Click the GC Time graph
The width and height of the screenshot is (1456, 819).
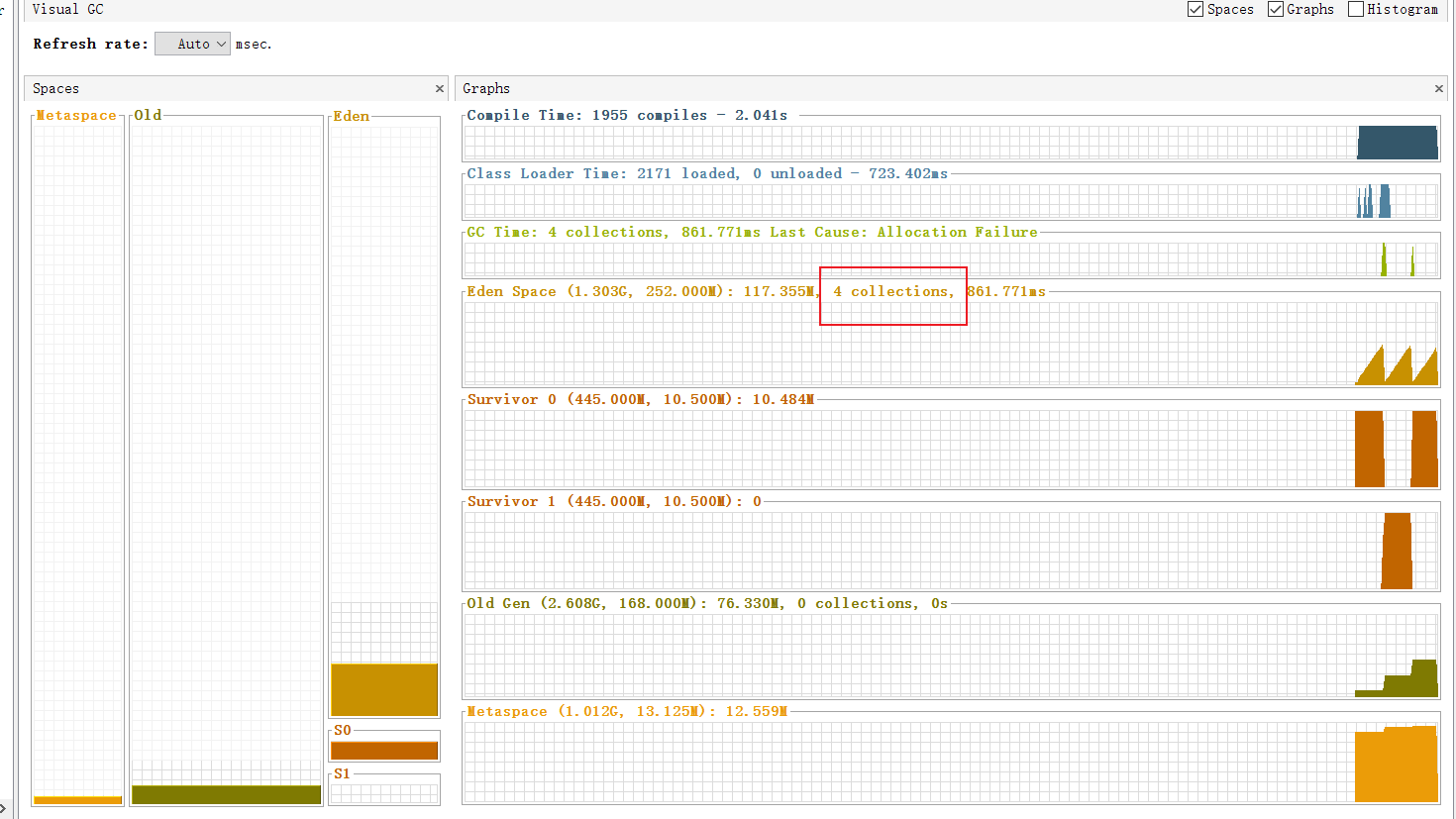[950, 259]
